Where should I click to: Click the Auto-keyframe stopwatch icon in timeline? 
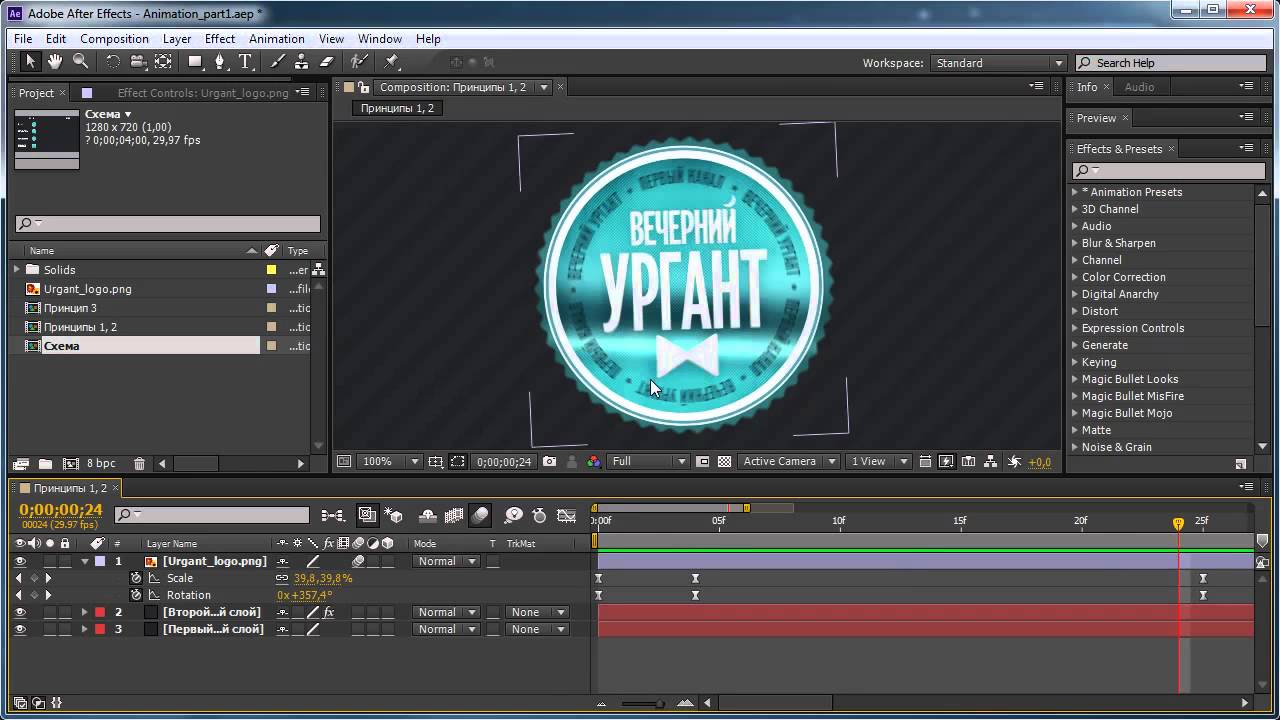(540, 516)
